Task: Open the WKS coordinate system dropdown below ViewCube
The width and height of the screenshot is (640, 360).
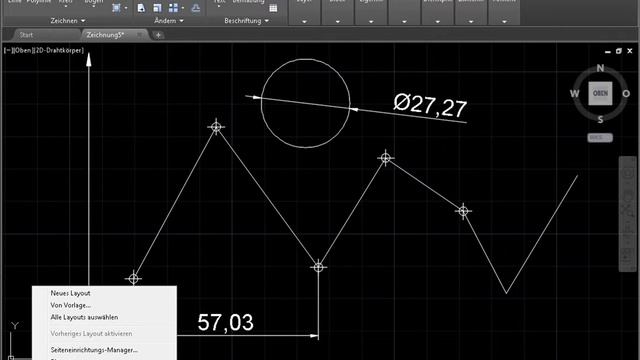Action: (x=600, y=138)
